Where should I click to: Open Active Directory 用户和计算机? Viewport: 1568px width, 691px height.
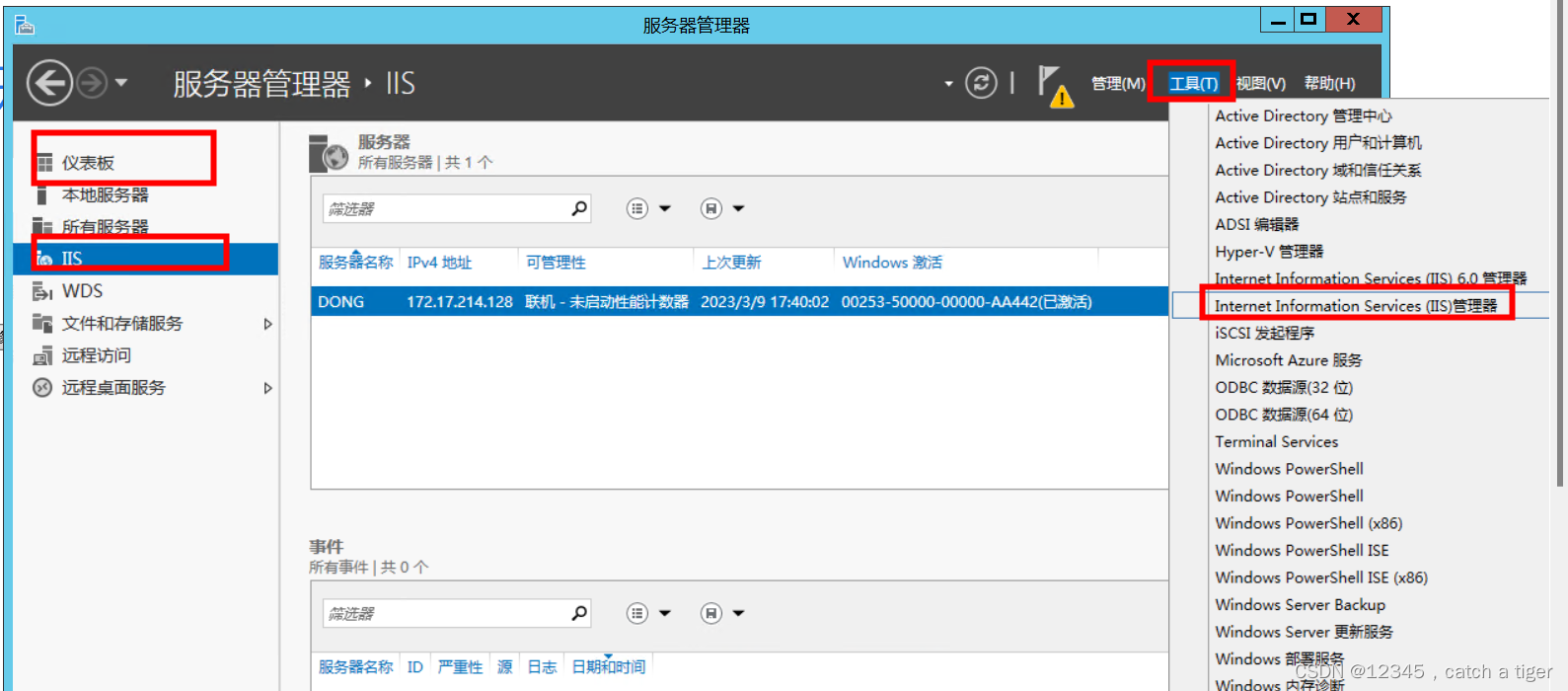[1318, 143]
